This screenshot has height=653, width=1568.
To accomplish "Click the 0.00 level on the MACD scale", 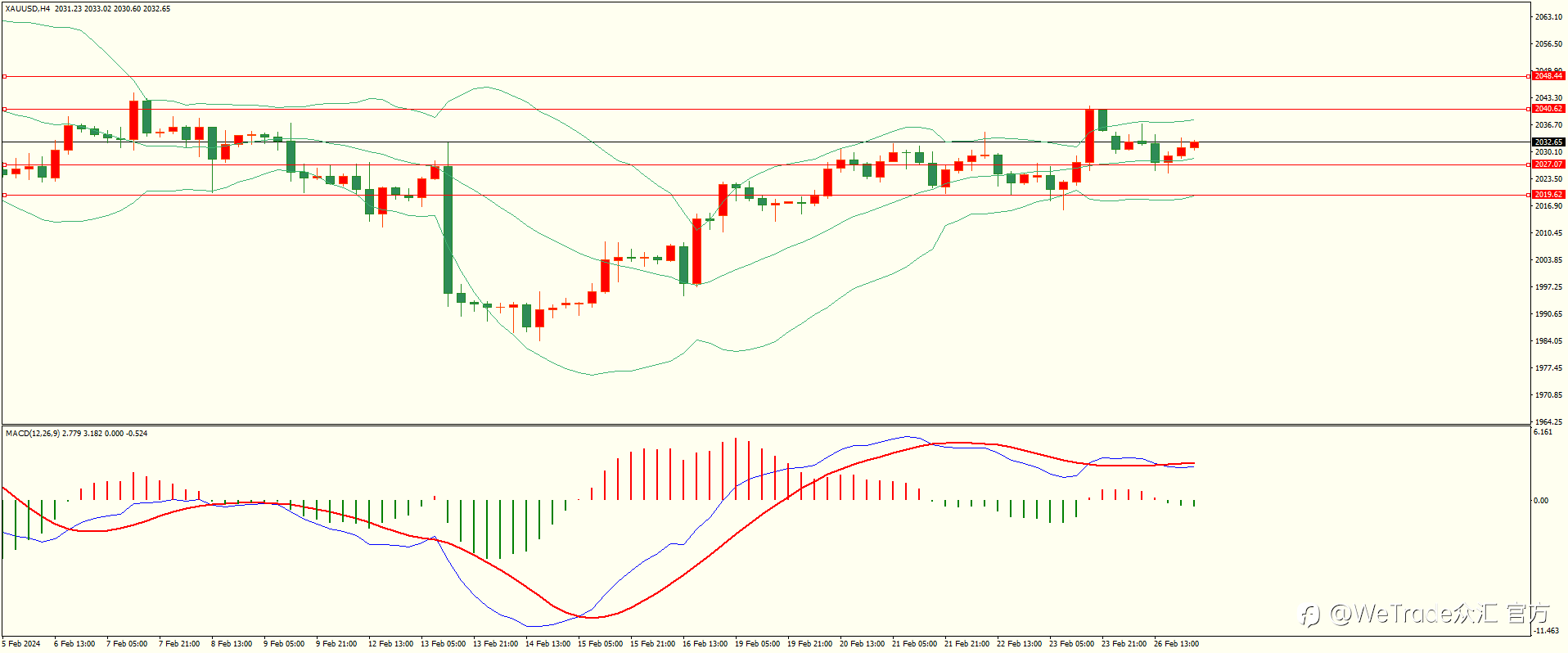I will (x=1541, y=500).
